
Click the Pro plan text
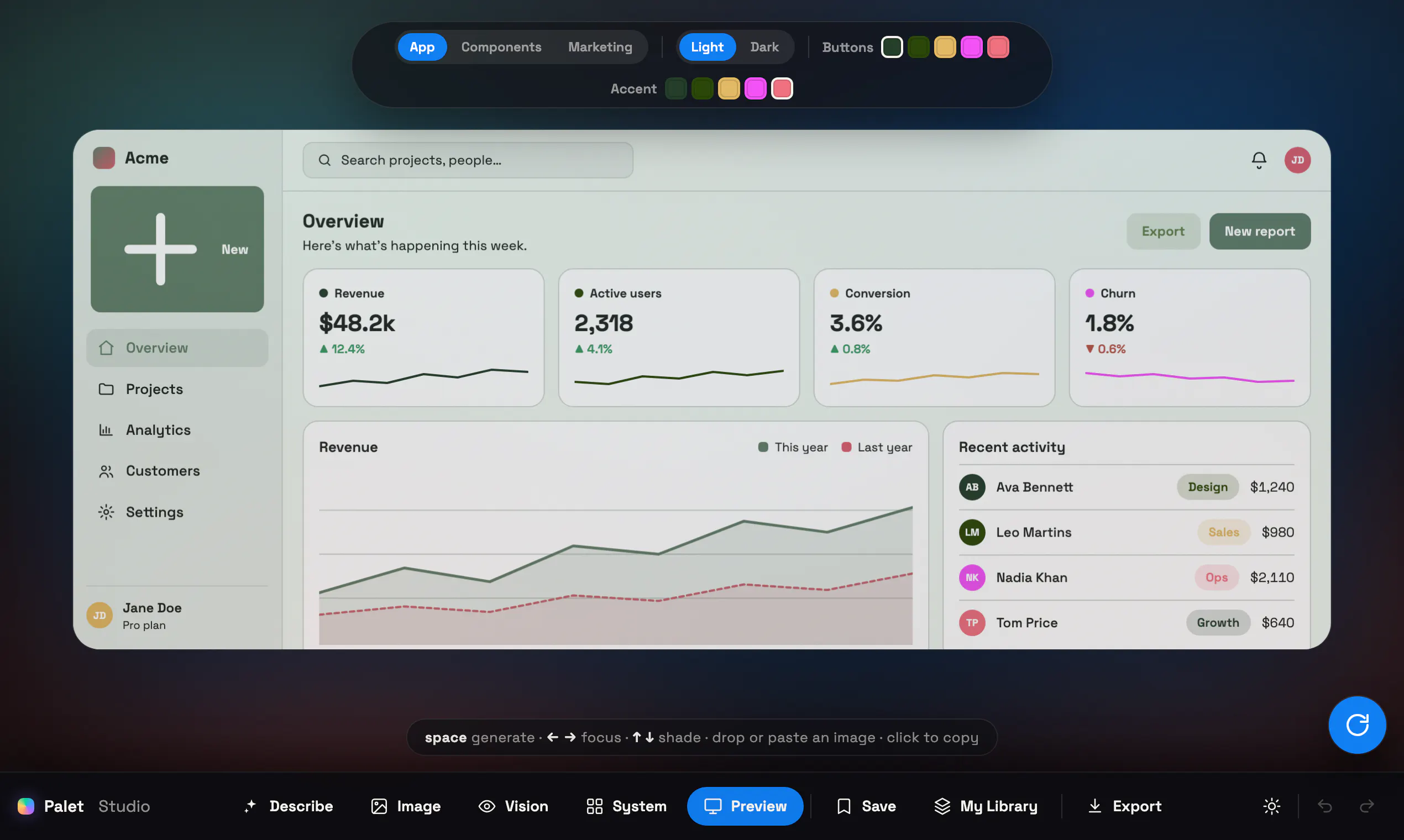(x=144, y=625)
